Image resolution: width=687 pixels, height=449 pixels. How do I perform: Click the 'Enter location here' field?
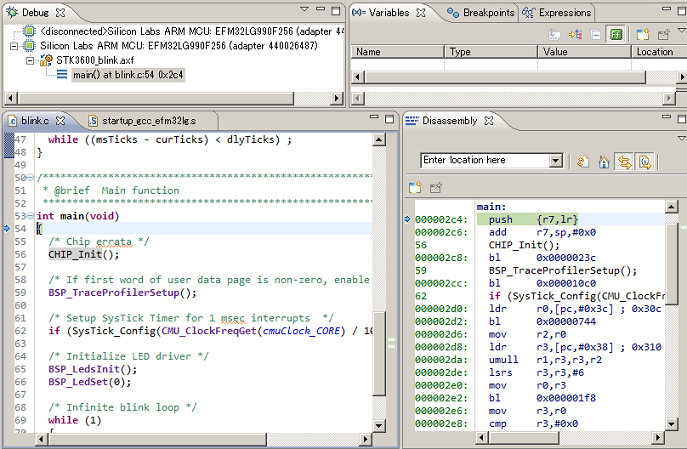485,160
